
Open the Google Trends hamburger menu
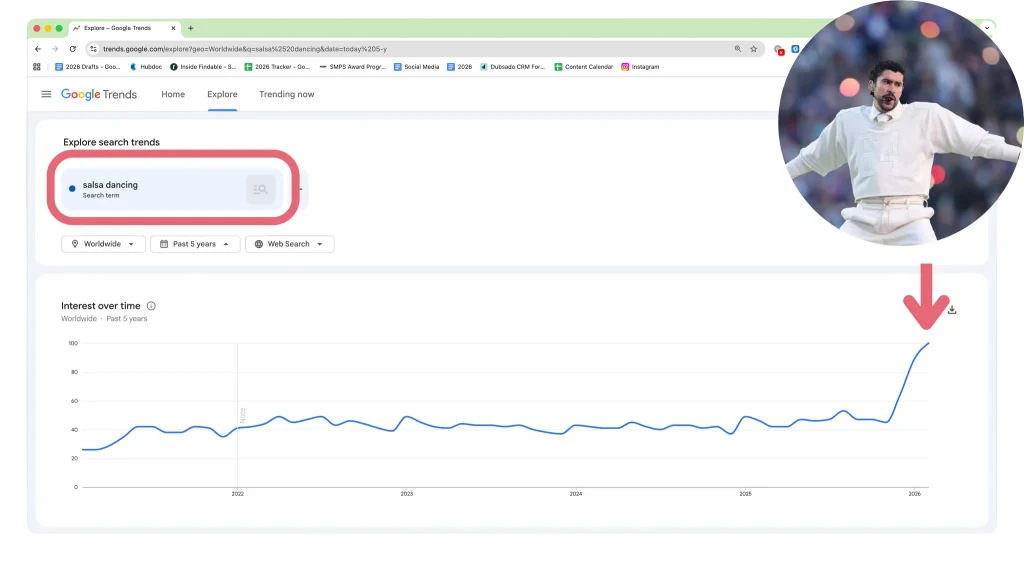pos(46,94)
